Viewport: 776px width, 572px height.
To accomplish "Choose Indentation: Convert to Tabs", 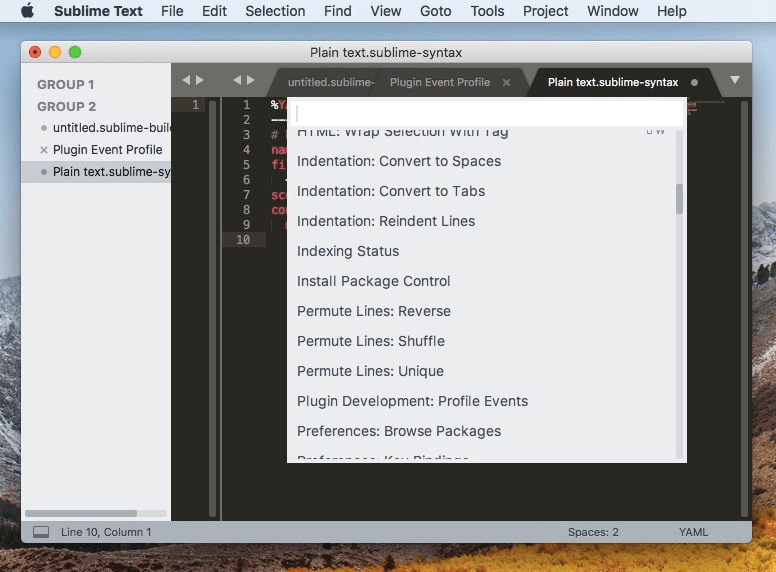I will pos(391,191).
